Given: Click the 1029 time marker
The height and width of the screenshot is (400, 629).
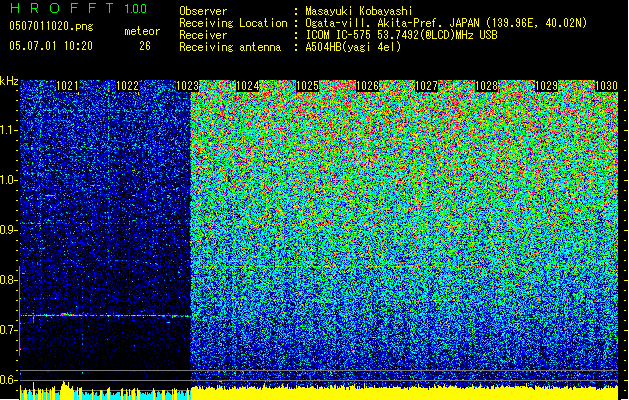Looking at the screenshot, I should pyautogui.click(x=546, y=86).
